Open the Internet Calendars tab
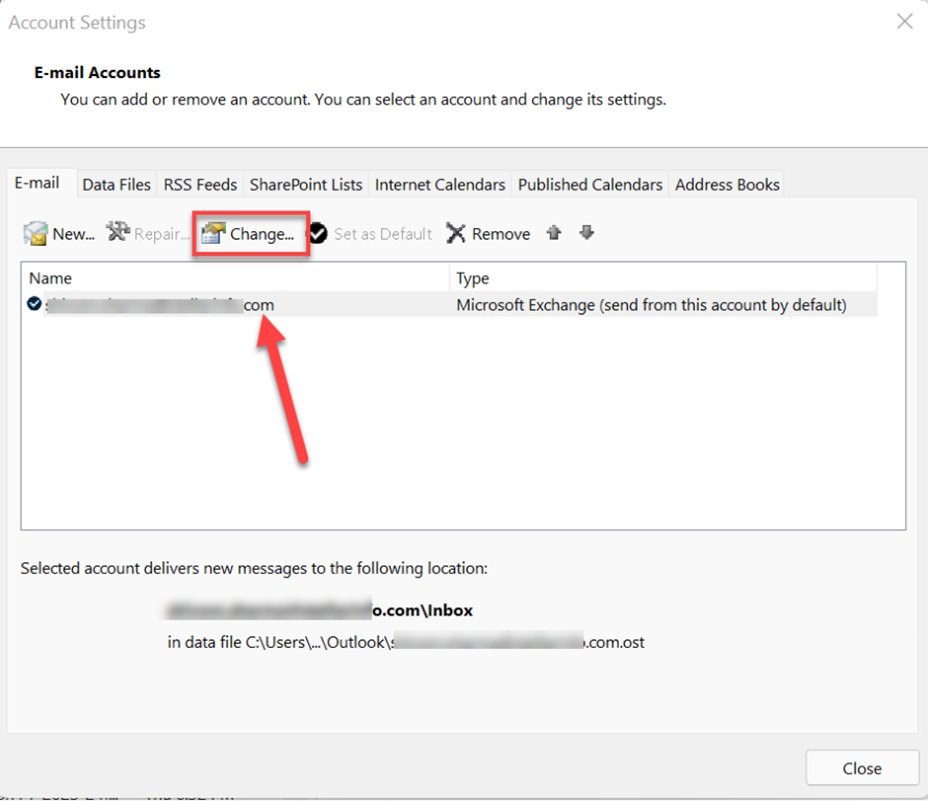This screenshot has width=928, height=801. (440, 185)
